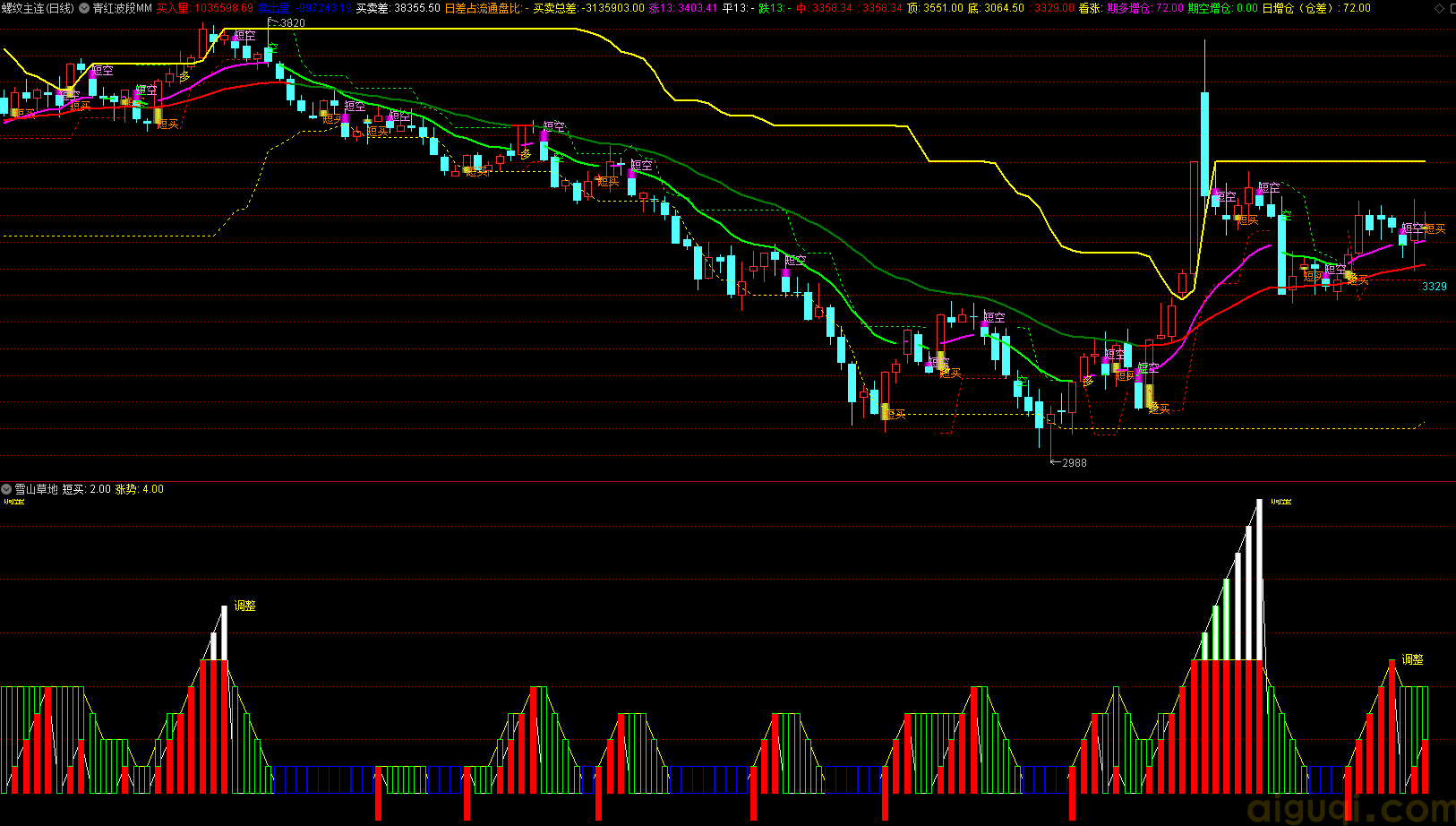1456x826 pixels.
Task: Click the 买卖差 38355.50 readout
Action: pyautogui.click(x=398, y=8)
